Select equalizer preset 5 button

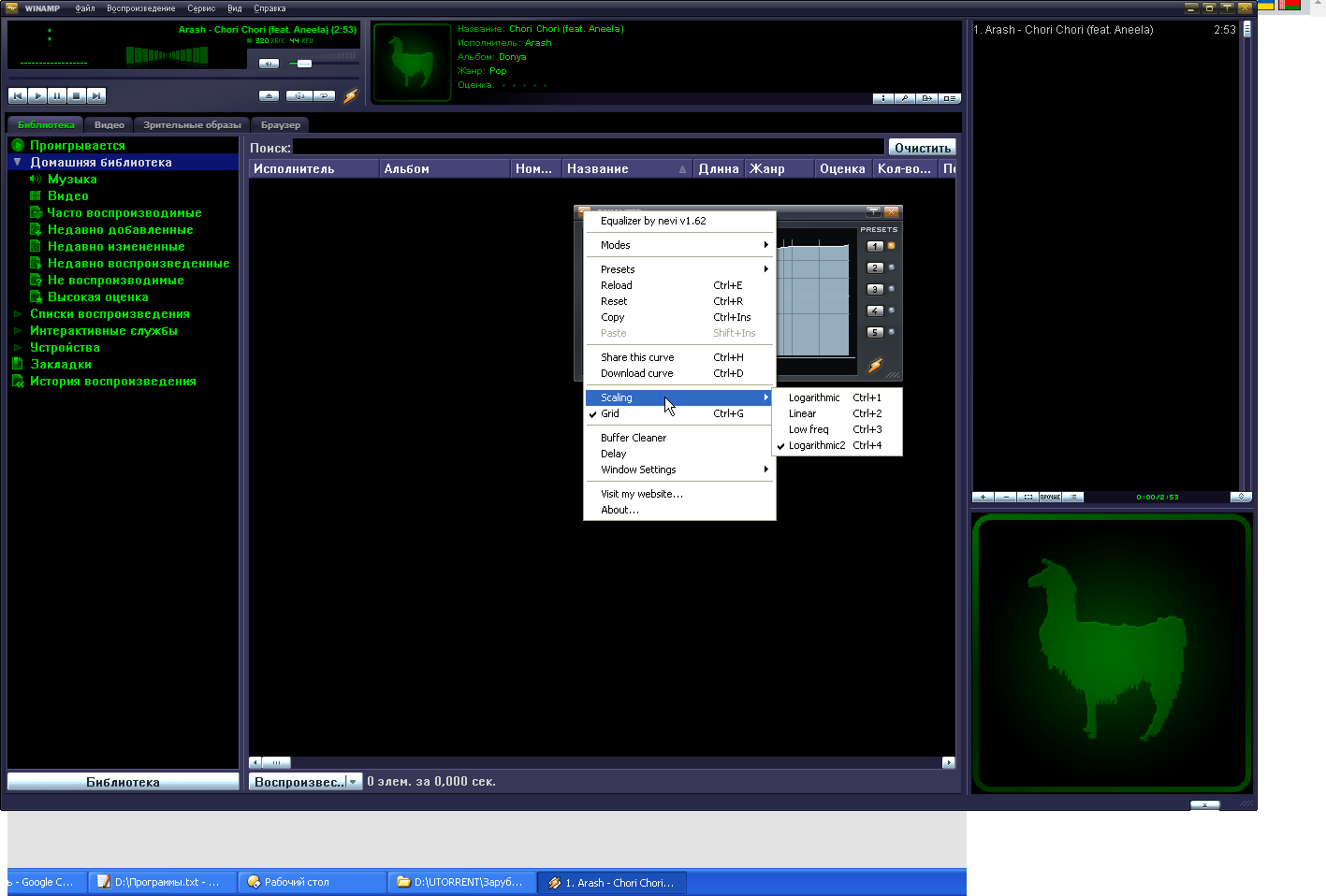coord(875,332)
